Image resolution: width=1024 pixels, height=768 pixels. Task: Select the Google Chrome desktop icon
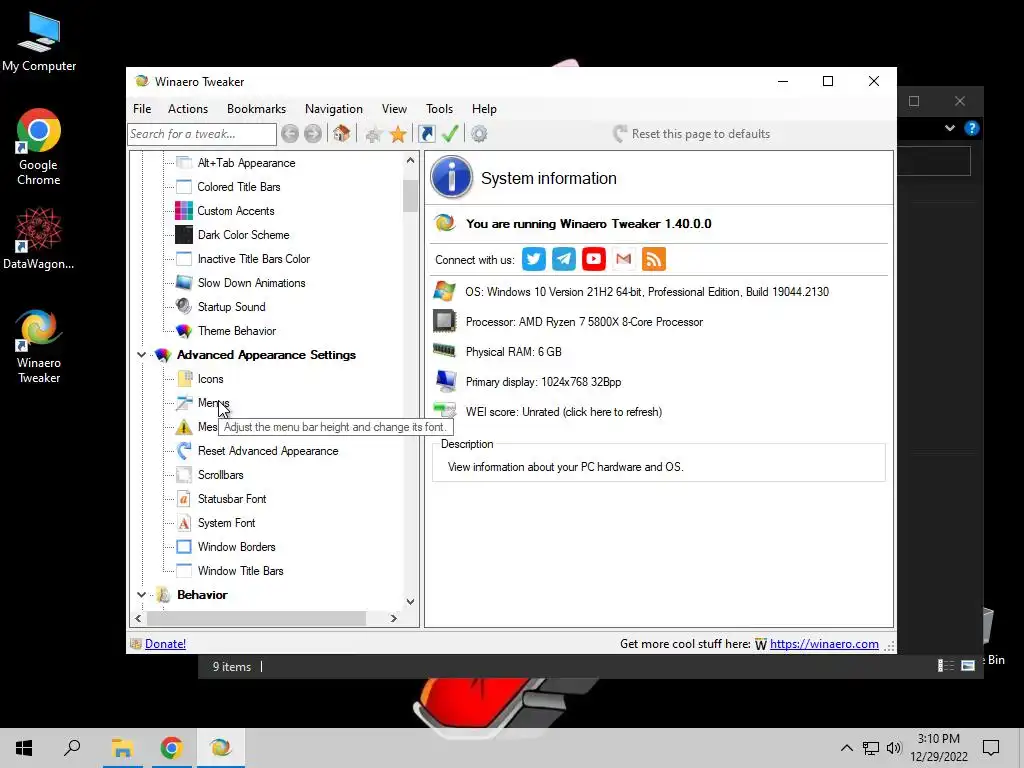pos(39,148)
